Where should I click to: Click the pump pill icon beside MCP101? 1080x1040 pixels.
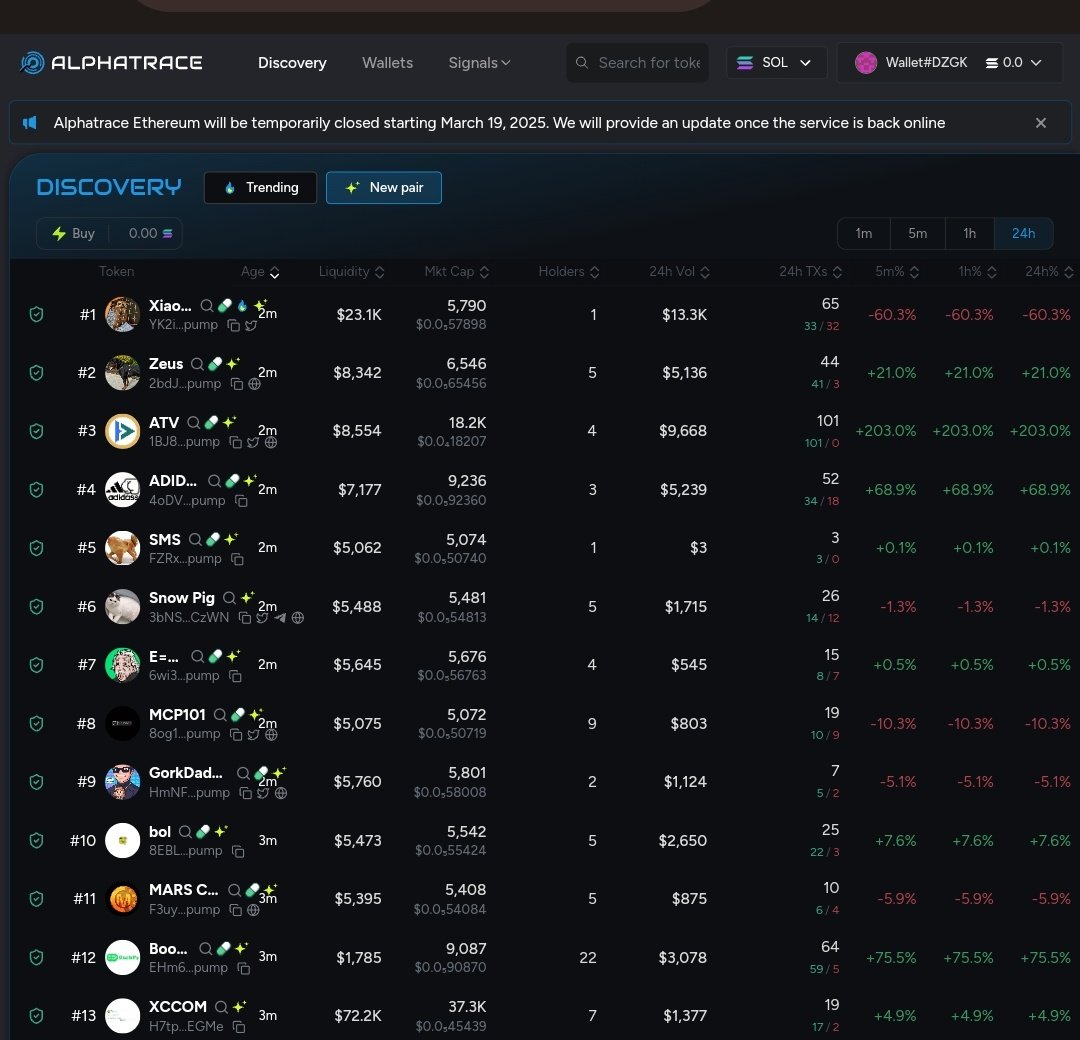pos(238,715)
